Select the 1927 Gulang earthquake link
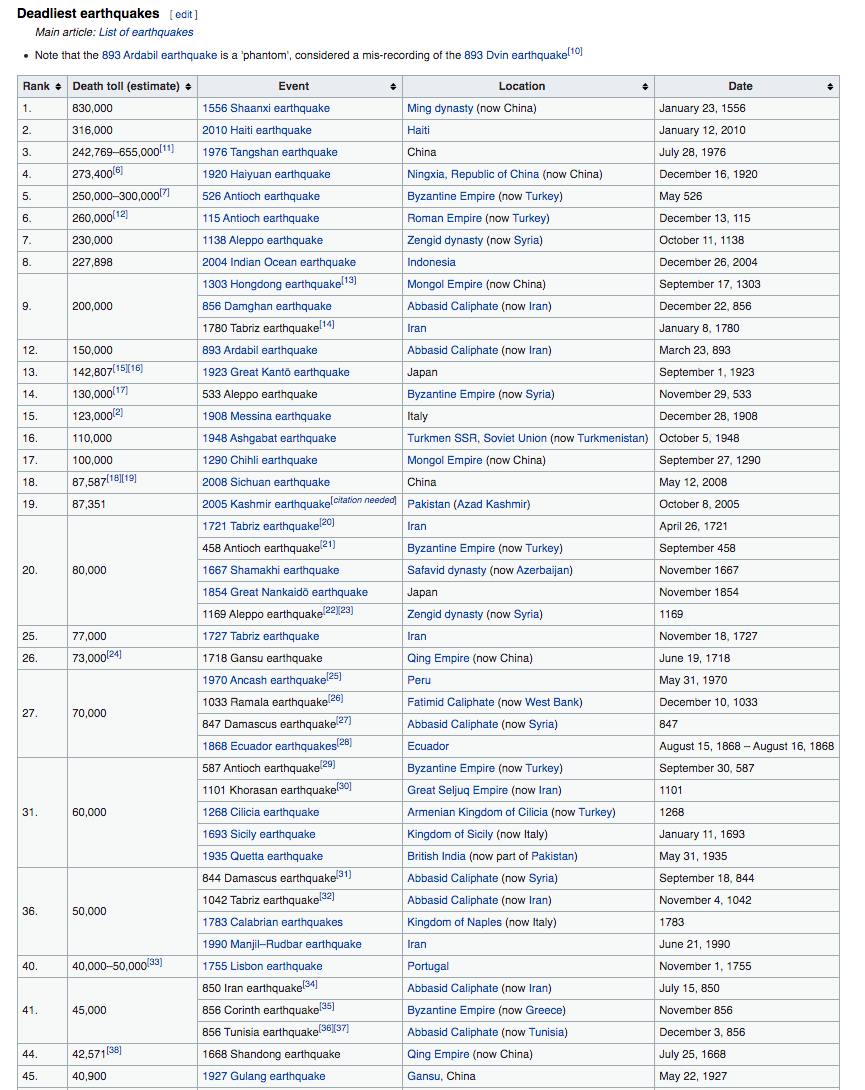This screenshot has width=865, height=1090. (263, 1076)
